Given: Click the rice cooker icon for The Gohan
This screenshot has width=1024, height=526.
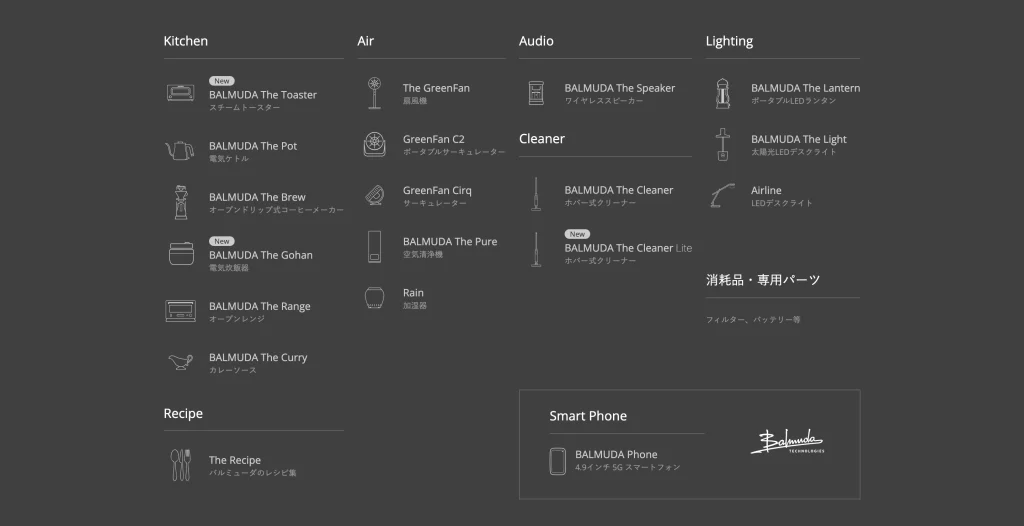Looking at the screenshot, I should tap(181, 254).
